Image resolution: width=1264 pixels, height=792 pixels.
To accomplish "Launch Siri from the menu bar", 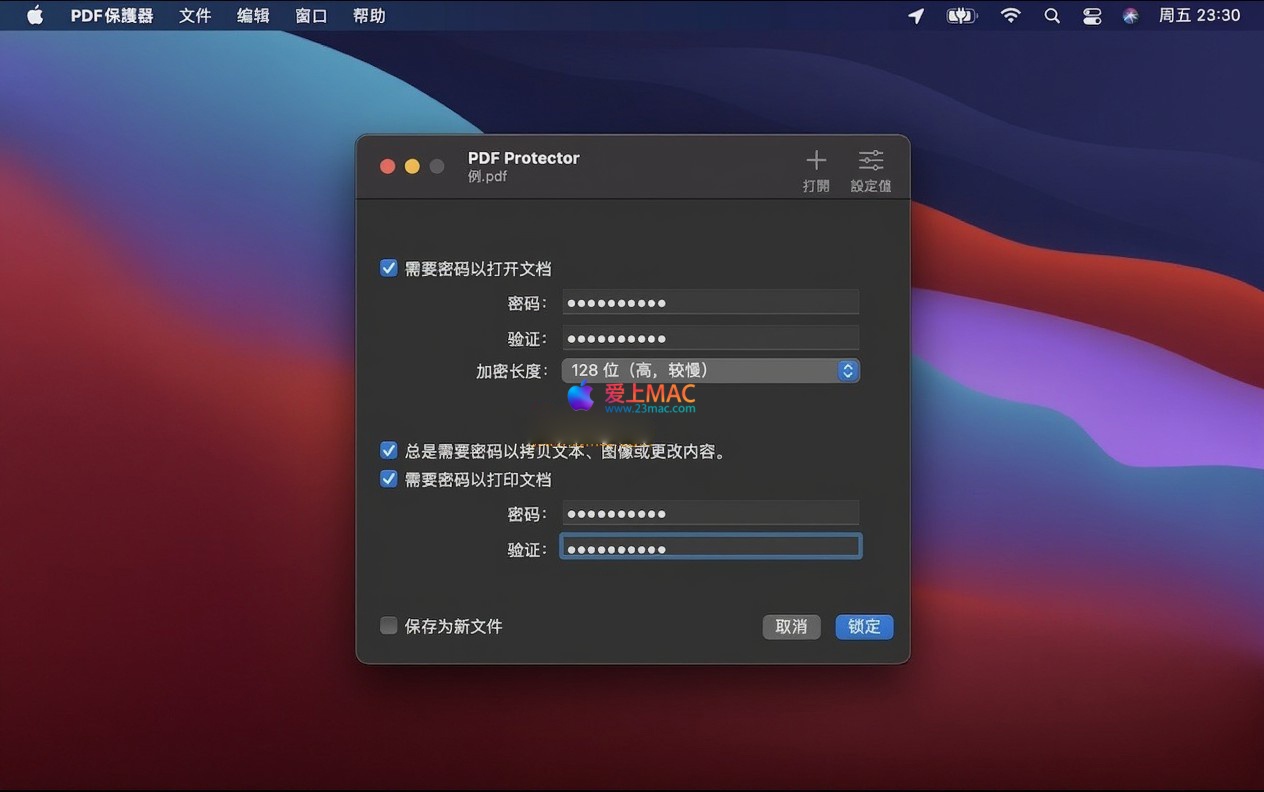I will point(1130,16).
